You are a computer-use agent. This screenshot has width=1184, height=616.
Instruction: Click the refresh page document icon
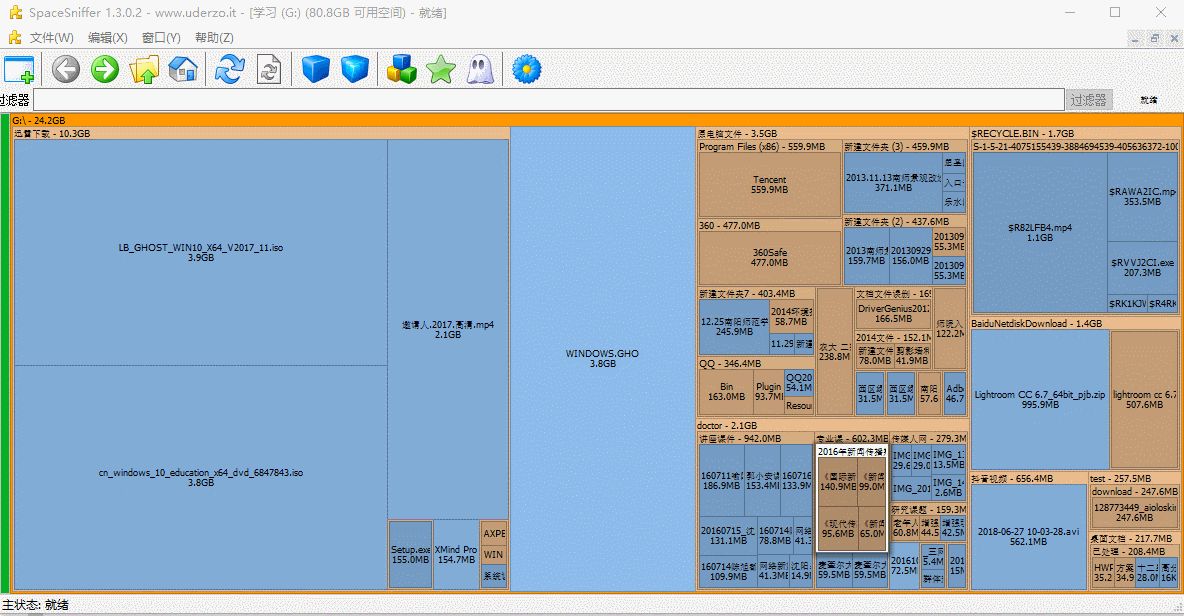[x=269, y=69]
